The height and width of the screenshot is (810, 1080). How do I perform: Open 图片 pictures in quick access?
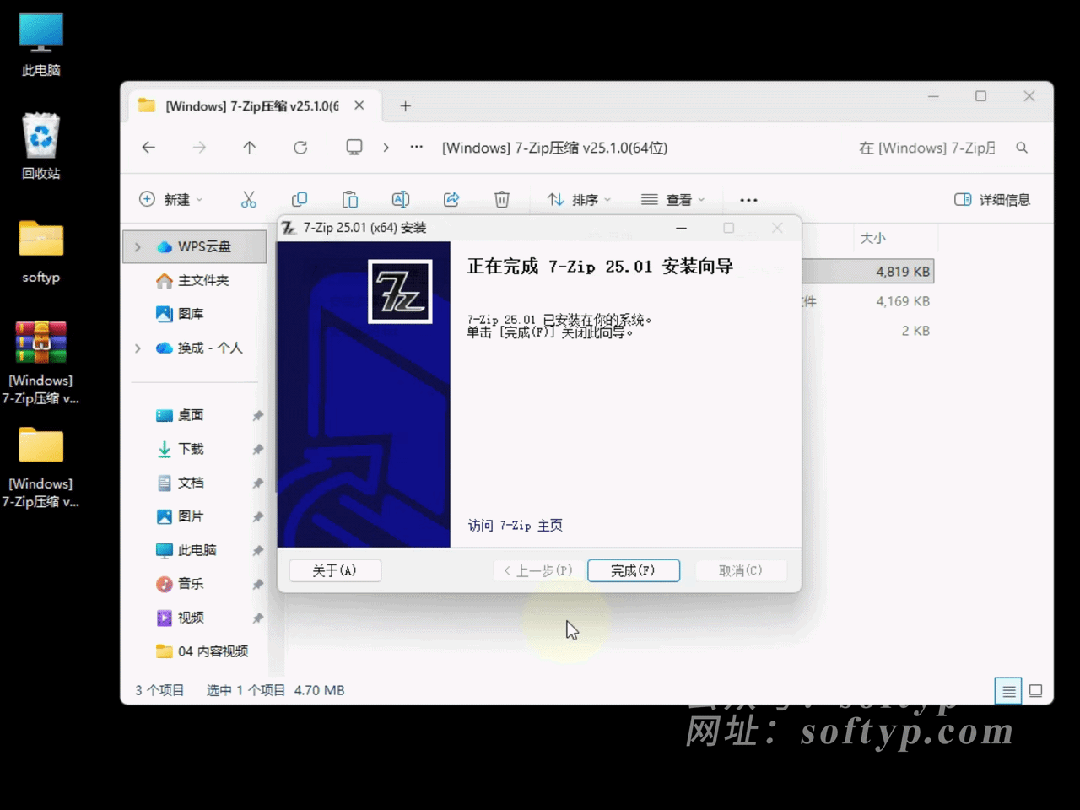point(180,517)
